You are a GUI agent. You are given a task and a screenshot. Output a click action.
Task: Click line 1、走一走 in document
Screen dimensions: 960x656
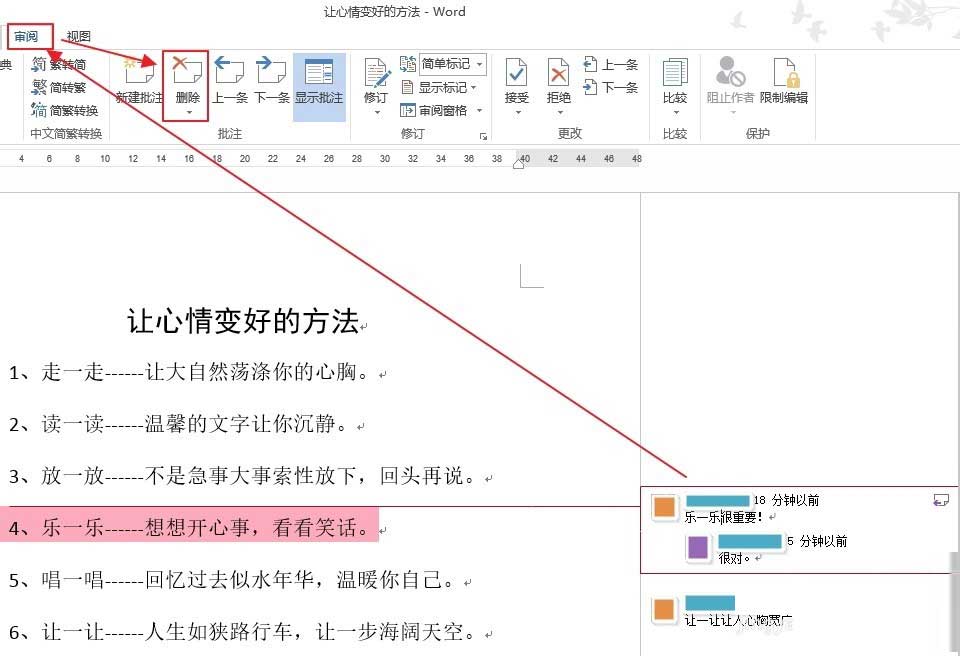coord(190,372)
